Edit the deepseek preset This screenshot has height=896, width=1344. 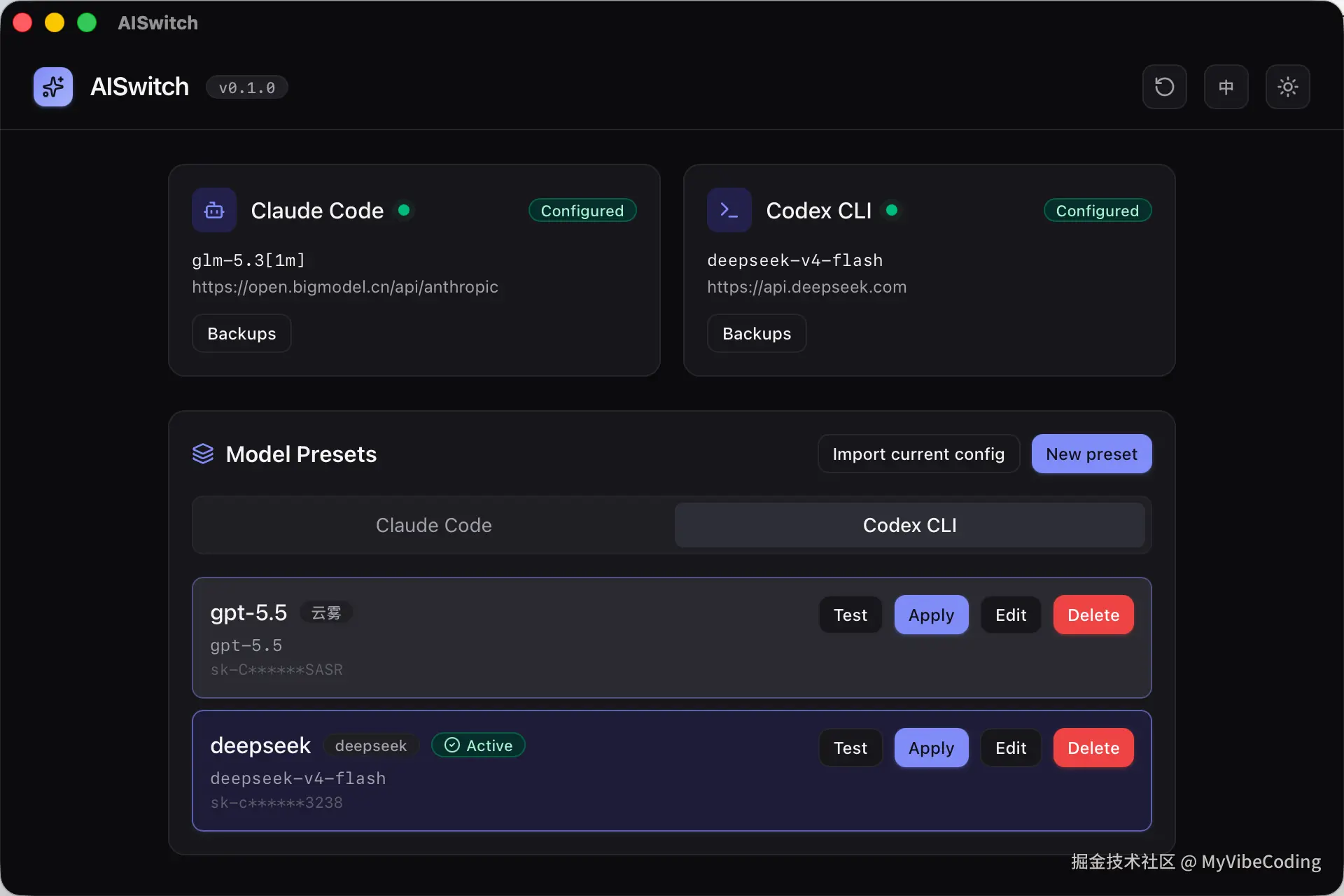1011,748
